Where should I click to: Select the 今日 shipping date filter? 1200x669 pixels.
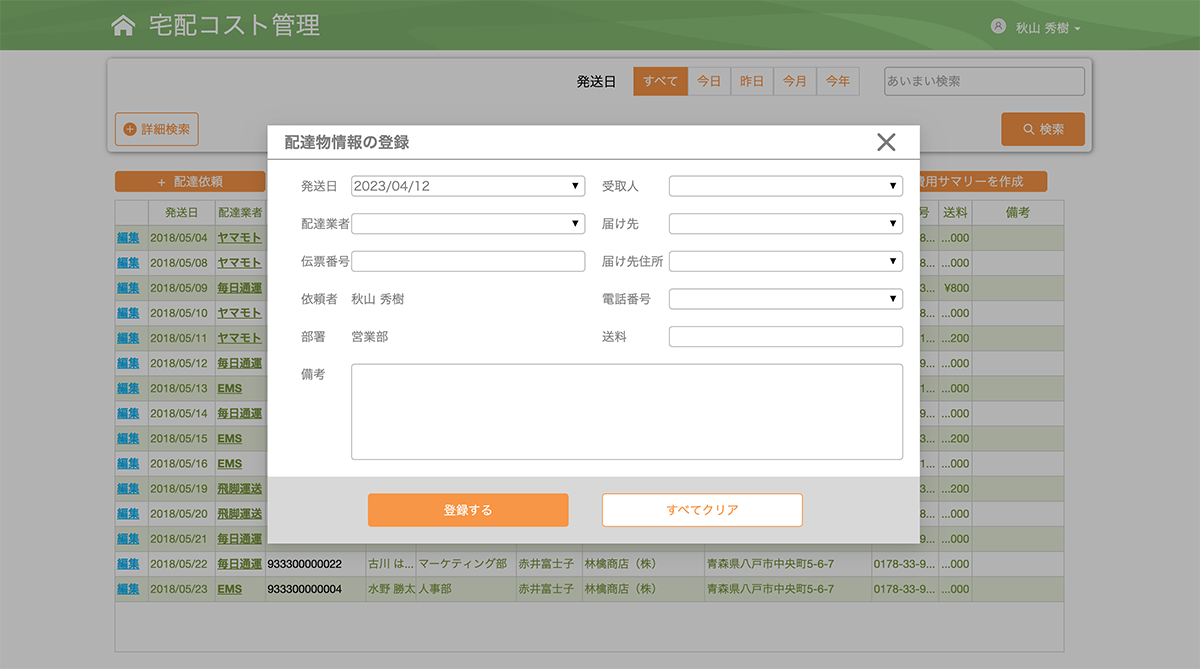click(709, 81)
